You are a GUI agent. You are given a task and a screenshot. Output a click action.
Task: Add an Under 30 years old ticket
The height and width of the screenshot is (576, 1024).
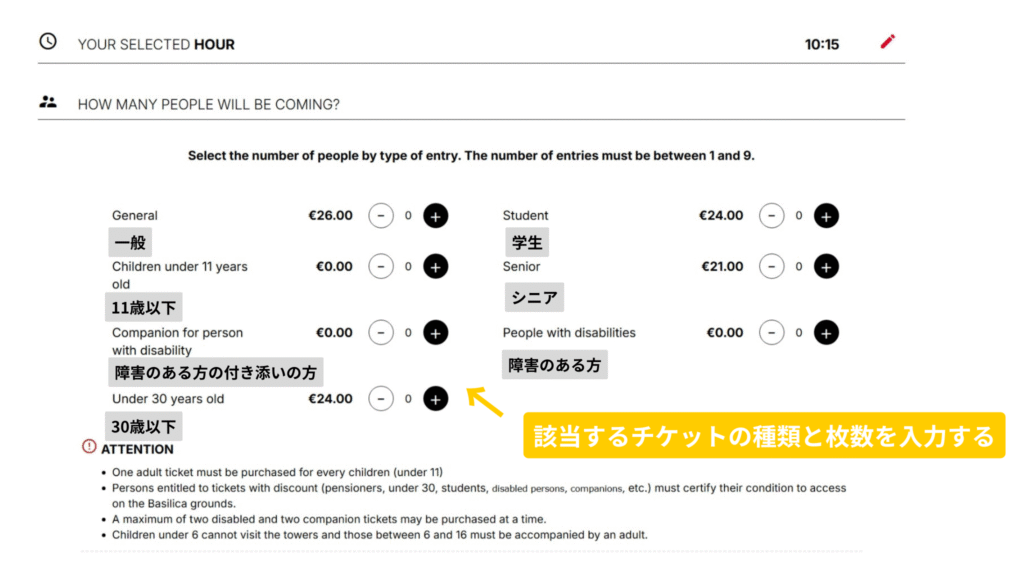pyautogui.click(x=436, y=398)
